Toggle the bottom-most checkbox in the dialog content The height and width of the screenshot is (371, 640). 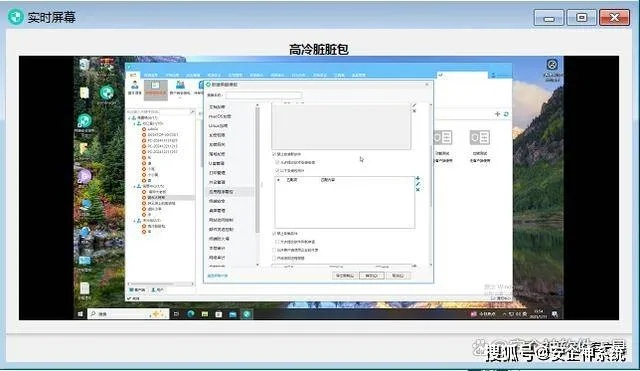coord(274,258)
